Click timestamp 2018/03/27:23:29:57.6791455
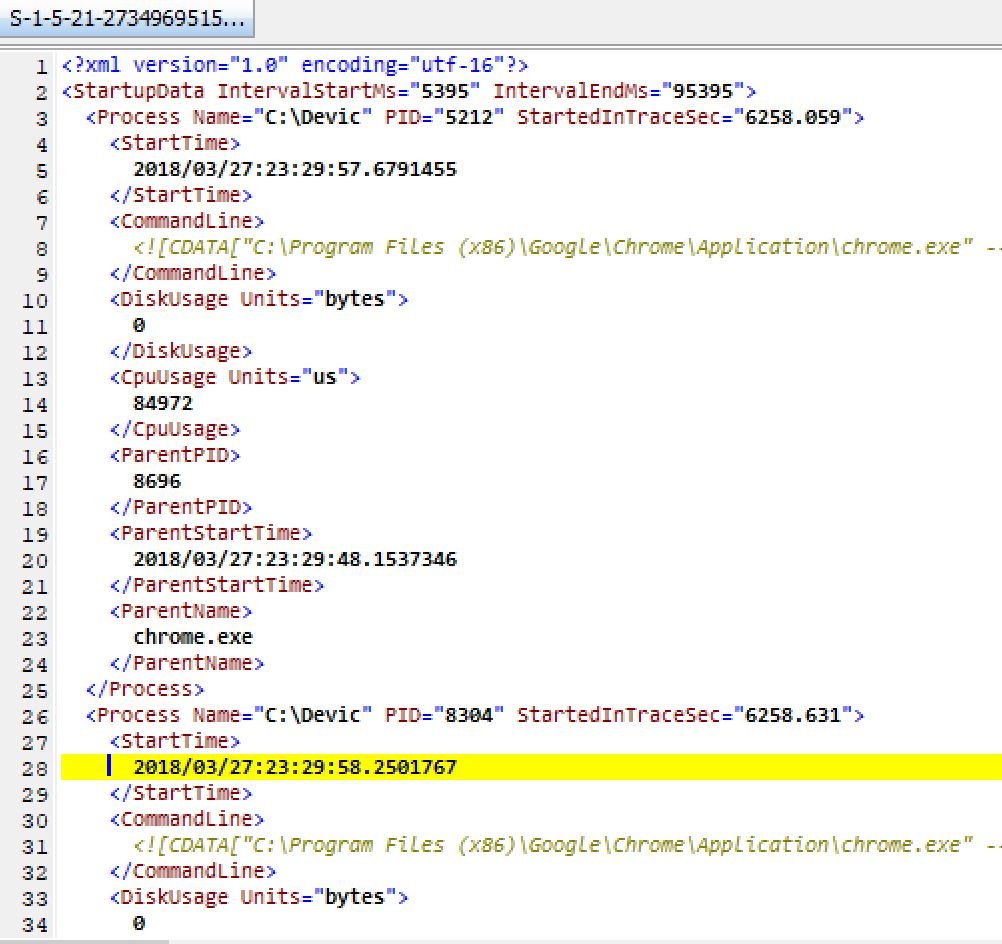1002x944 pixels. click(x=295, y=169)
